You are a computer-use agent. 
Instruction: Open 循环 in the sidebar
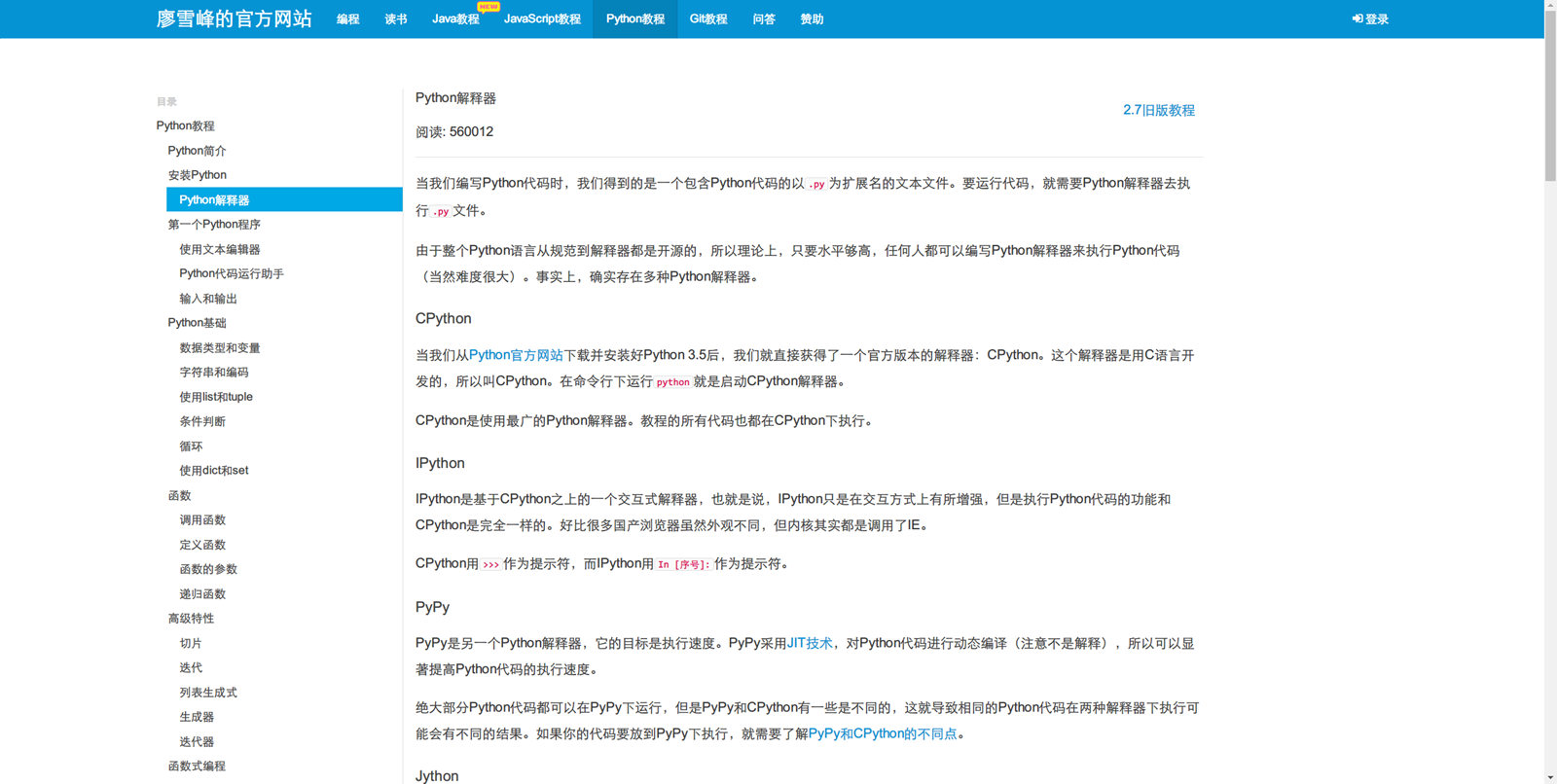(x=191, y=446)
